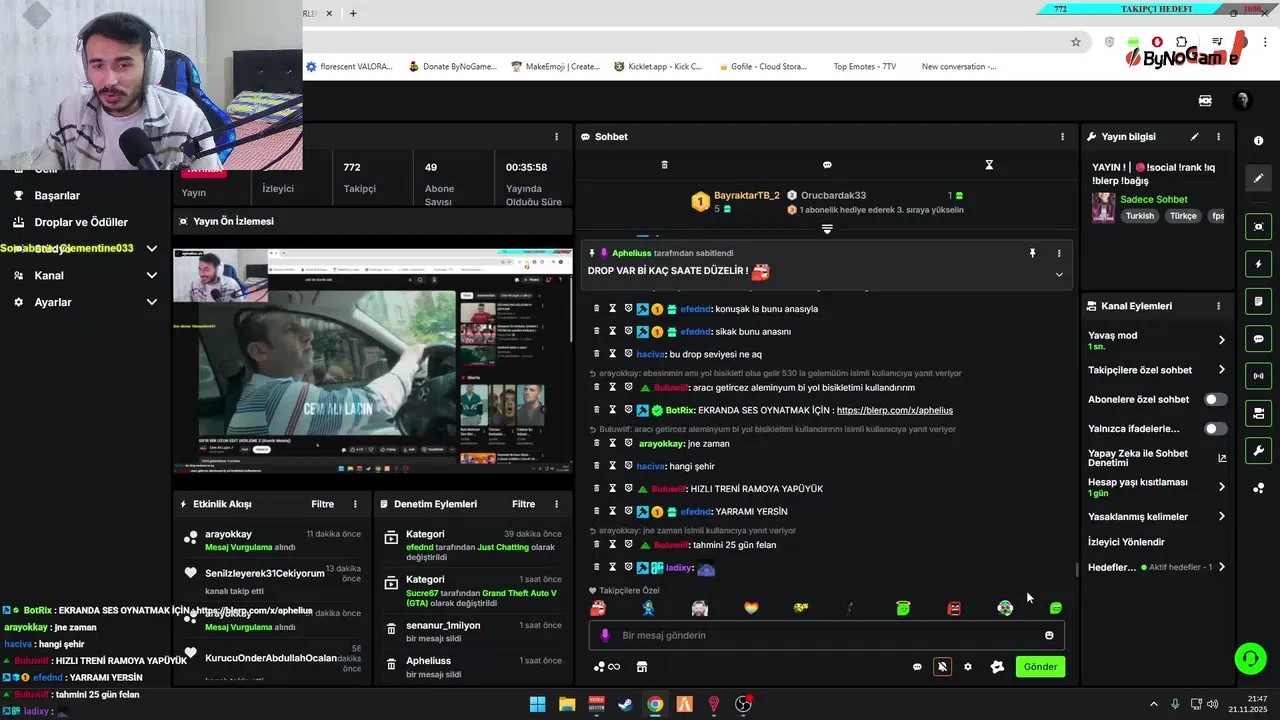Image resolution: width=1280 pixels, height=720 pixels.
Task: Toggle the stream preview widget icon in sidebar
Action: tap(1258, 227)
